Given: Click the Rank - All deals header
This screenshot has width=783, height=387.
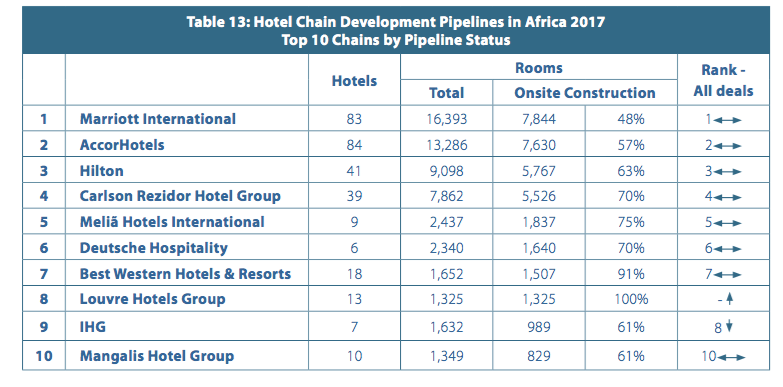Looking at the screenshot, I should pos(723,80).
